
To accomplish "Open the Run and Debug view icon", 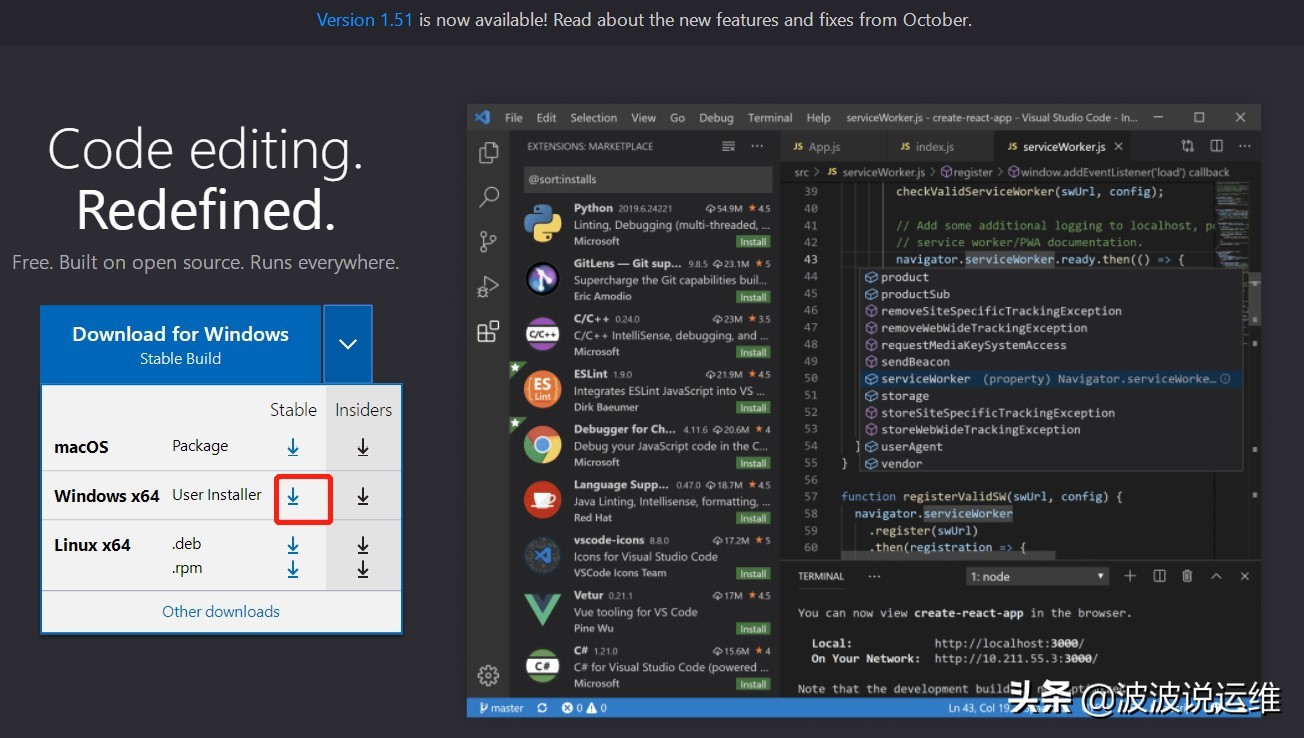I will pyautogui.click(x=487, y=286).
